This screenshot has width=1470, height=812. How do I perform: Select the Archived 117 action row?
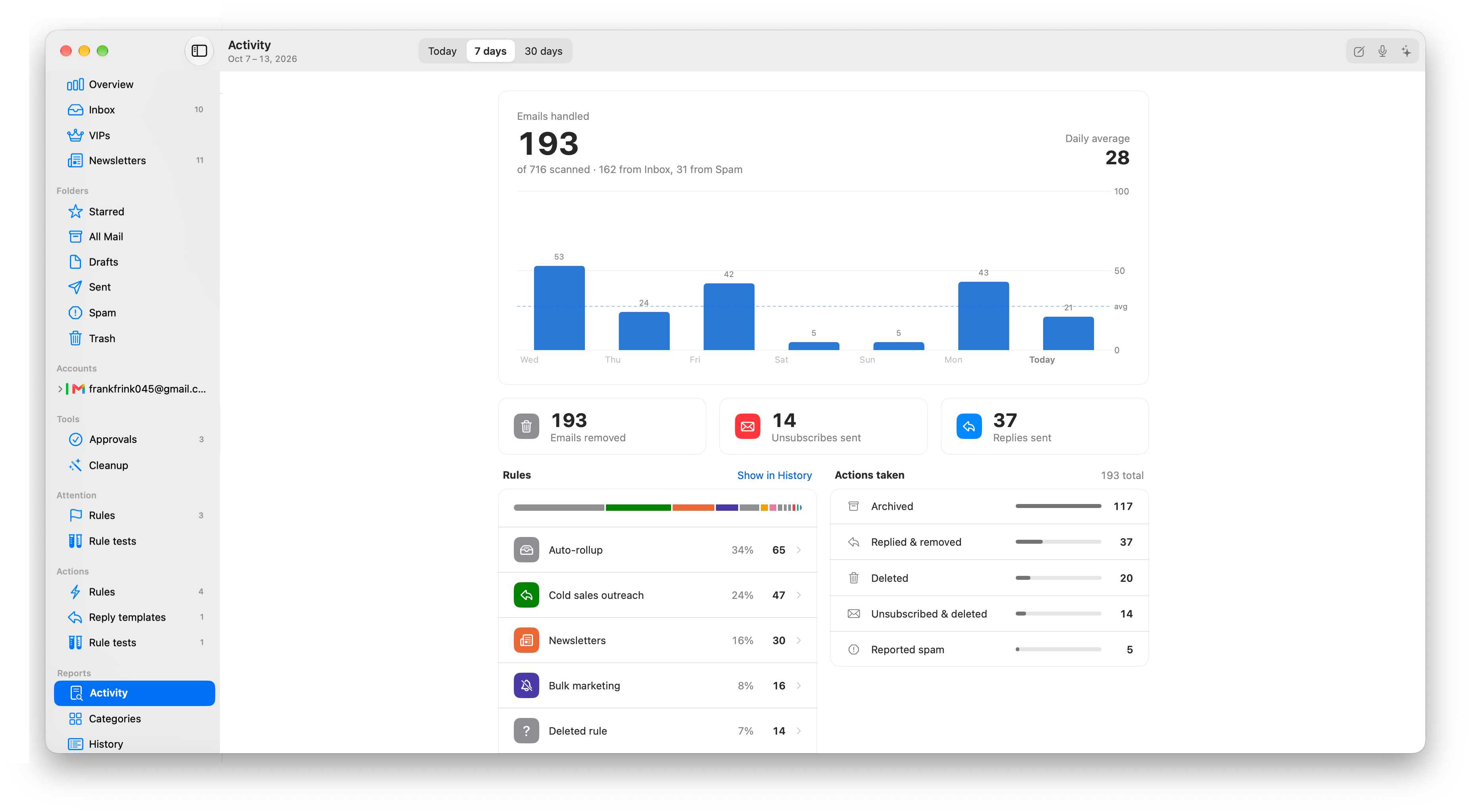pyautogui.click(x=989, y=506)
